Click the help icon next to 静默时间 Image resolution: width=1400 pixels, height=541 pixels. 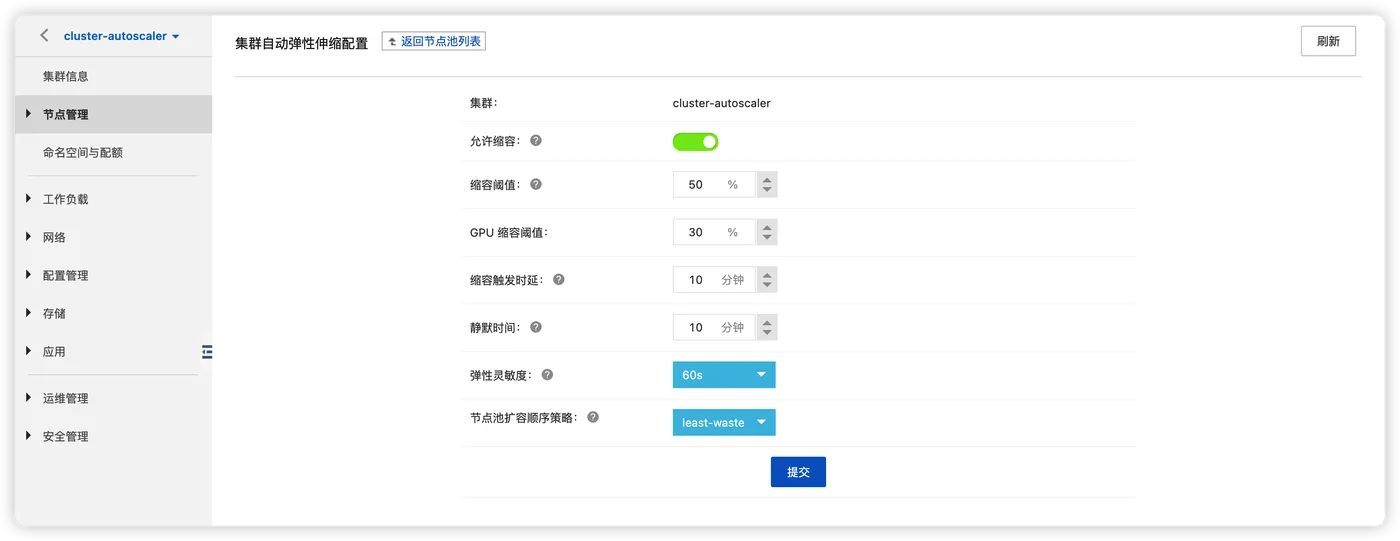536,327
